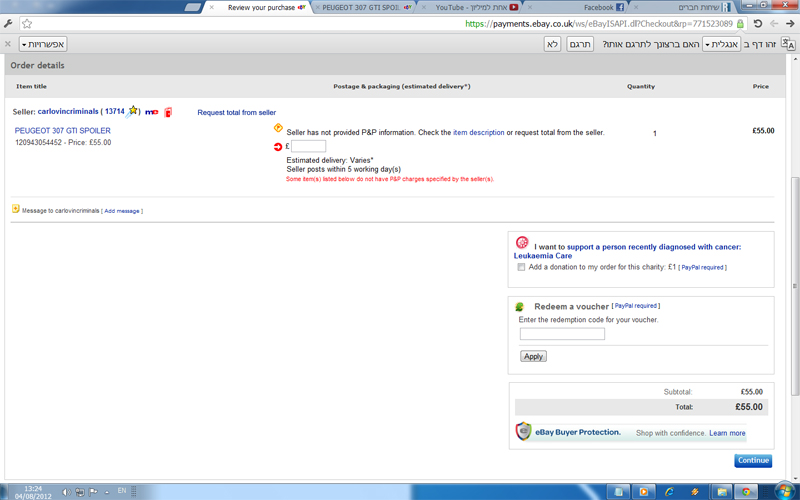Switch to the Facebook tab
Image resolution: width=800 pixels, height=500 pixels.
605,7
